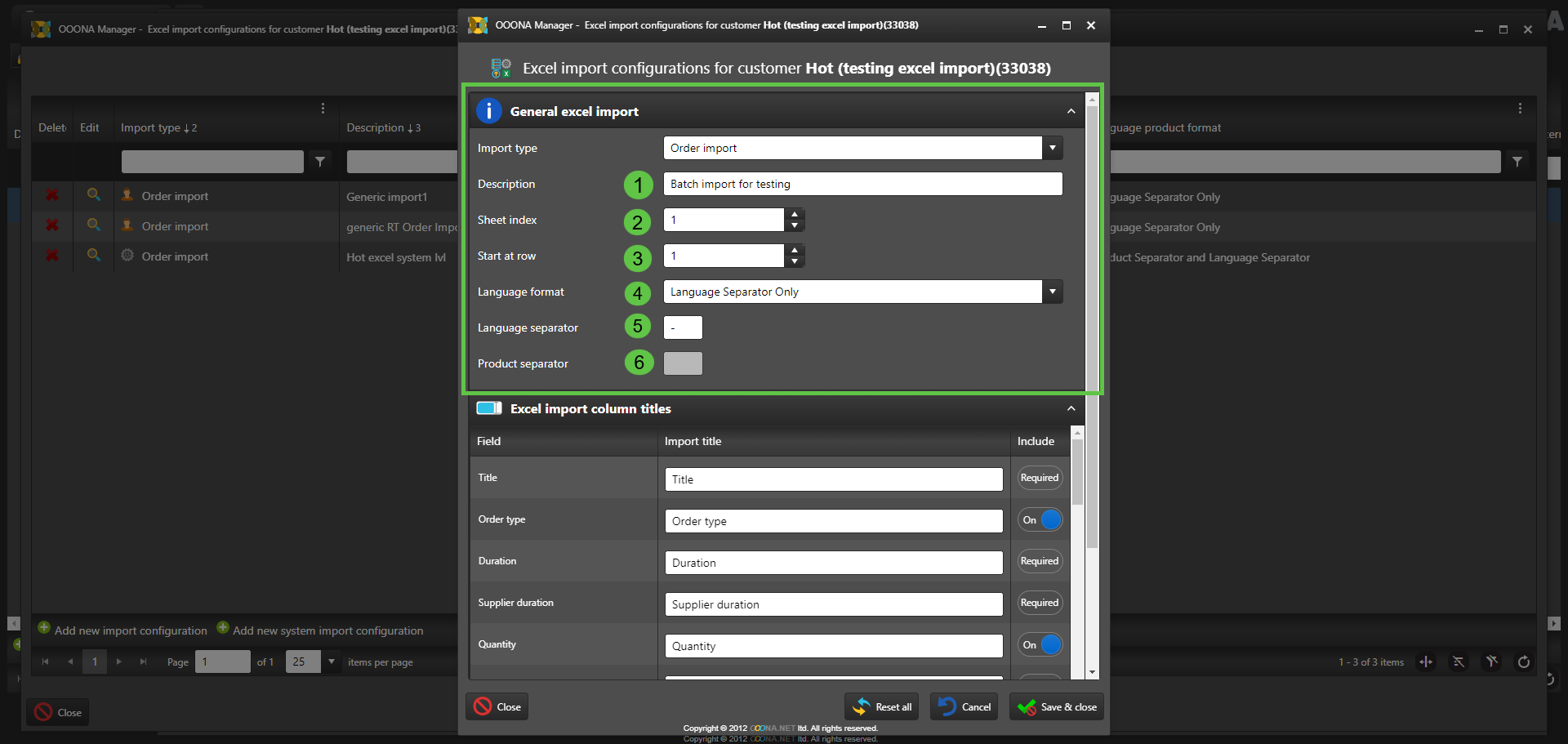
Task: Sort by the Description column header
Action: (376, 127)
